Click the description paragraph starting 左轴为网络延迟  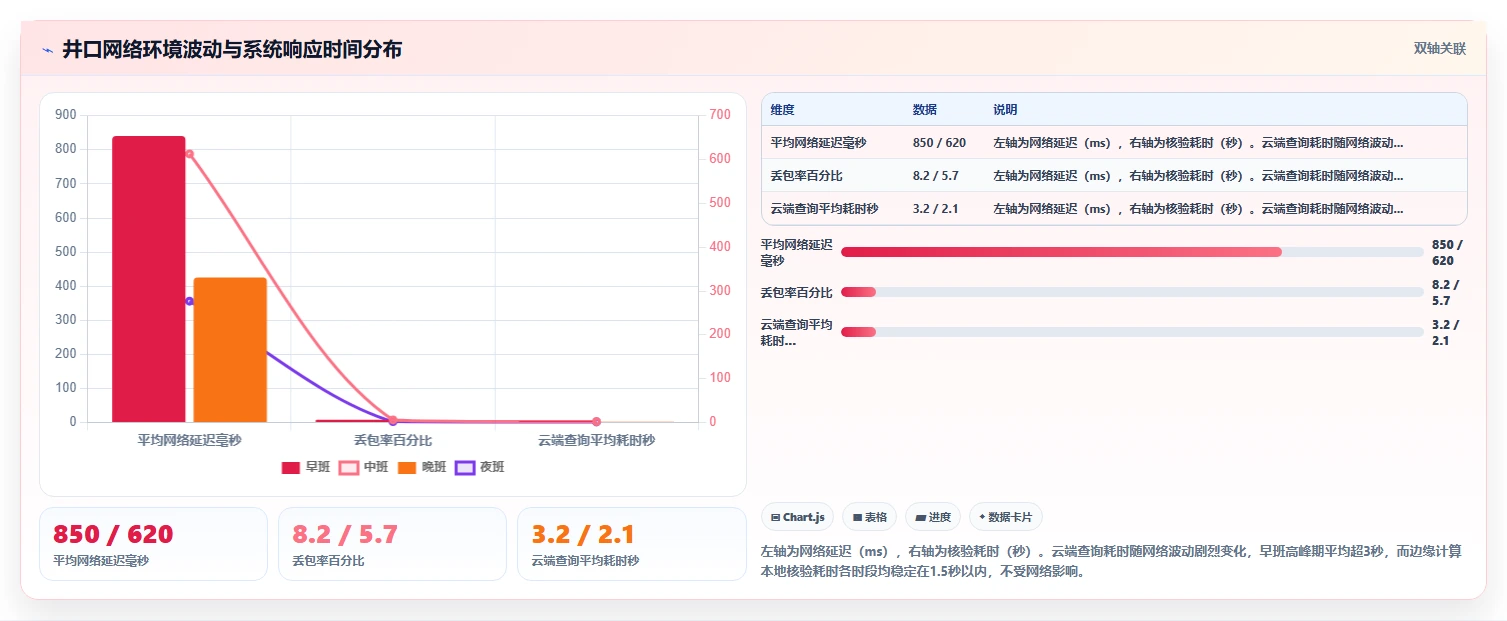click(x=1112, y=561)
